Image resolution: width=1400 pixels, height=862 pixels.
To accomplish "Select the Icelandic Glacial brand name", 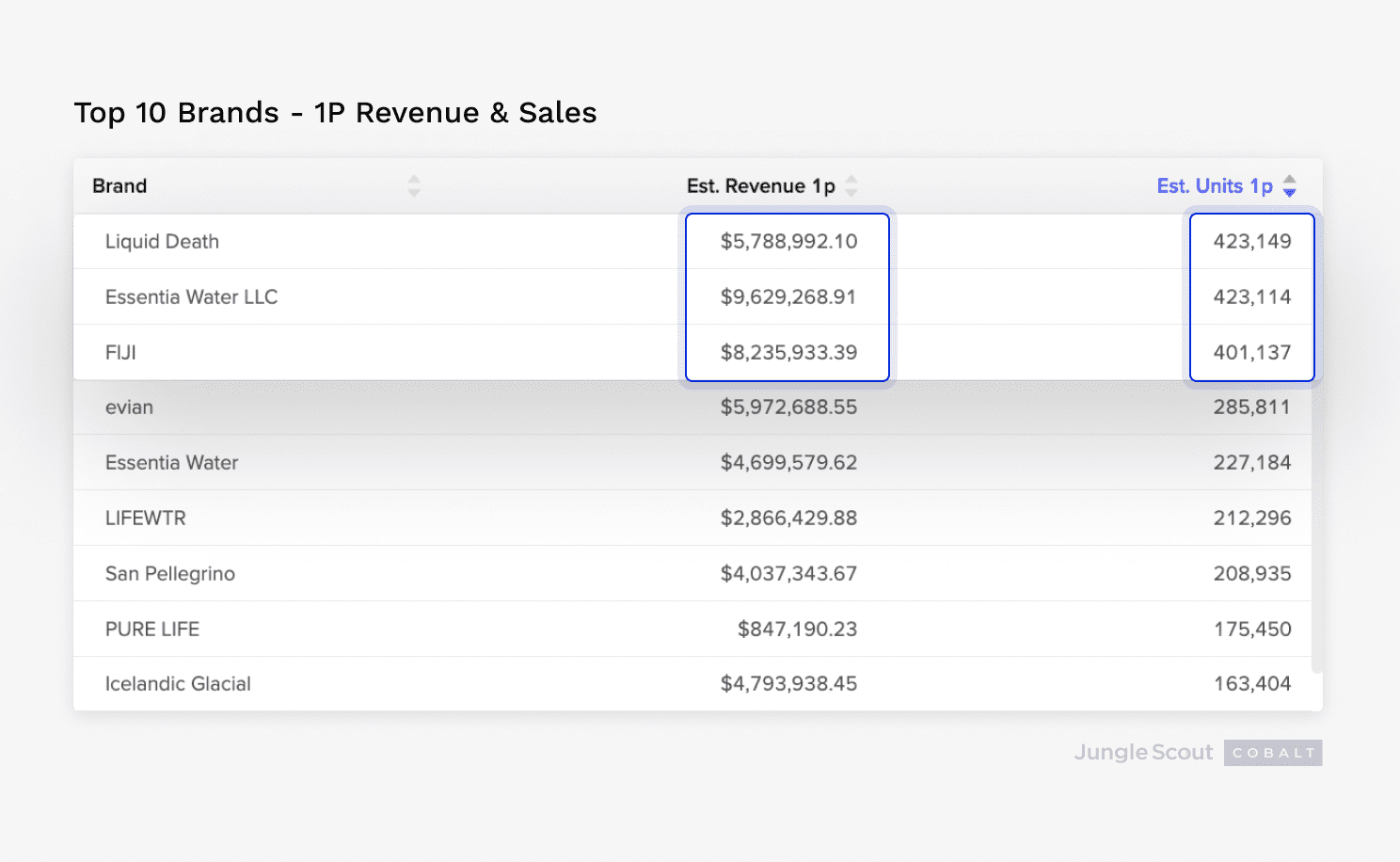I will [x=178, y=684].
